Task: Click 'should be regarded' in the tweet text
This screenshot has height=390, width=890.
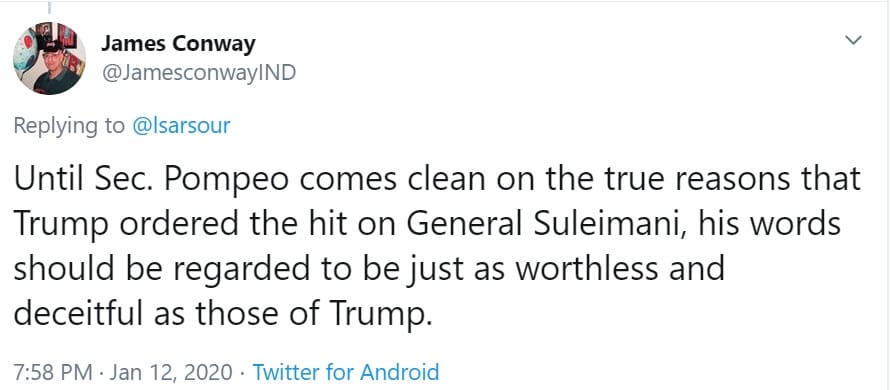Action: point(139,269)
